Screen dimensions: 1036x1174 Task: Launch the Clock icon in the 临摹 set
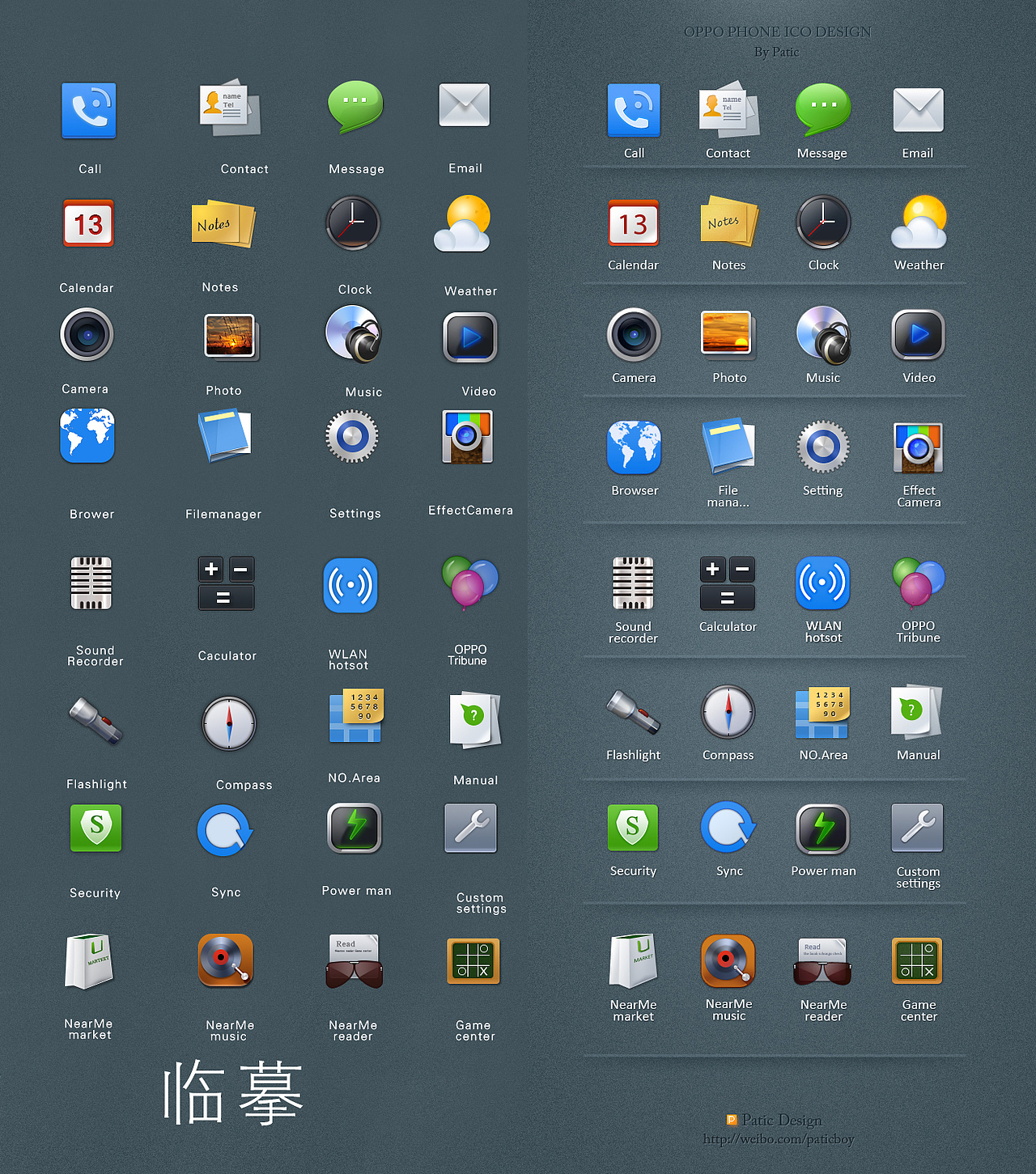353,223
